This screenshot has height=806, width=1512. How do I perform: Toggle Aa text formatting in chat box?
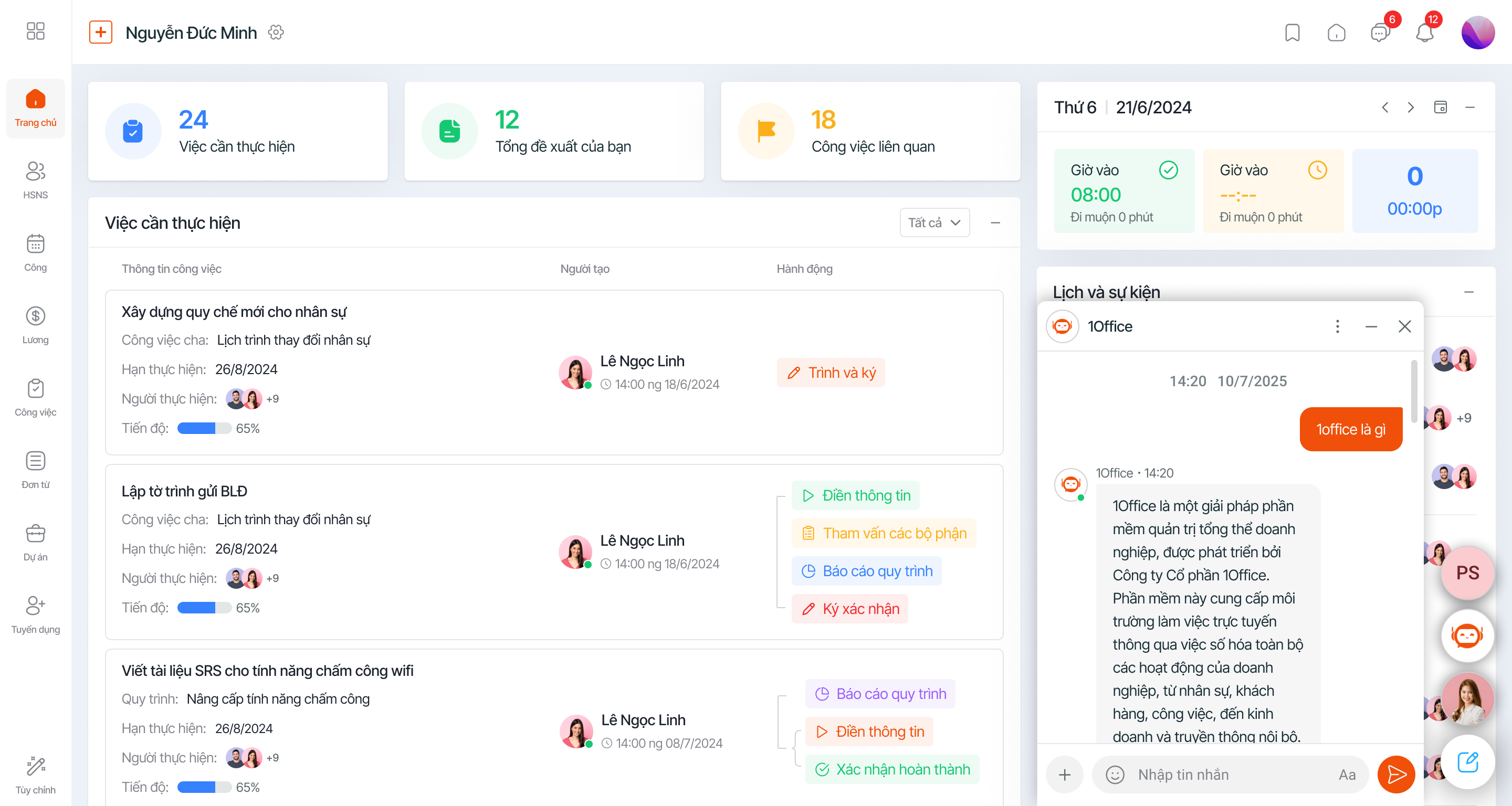[1347, 775]
